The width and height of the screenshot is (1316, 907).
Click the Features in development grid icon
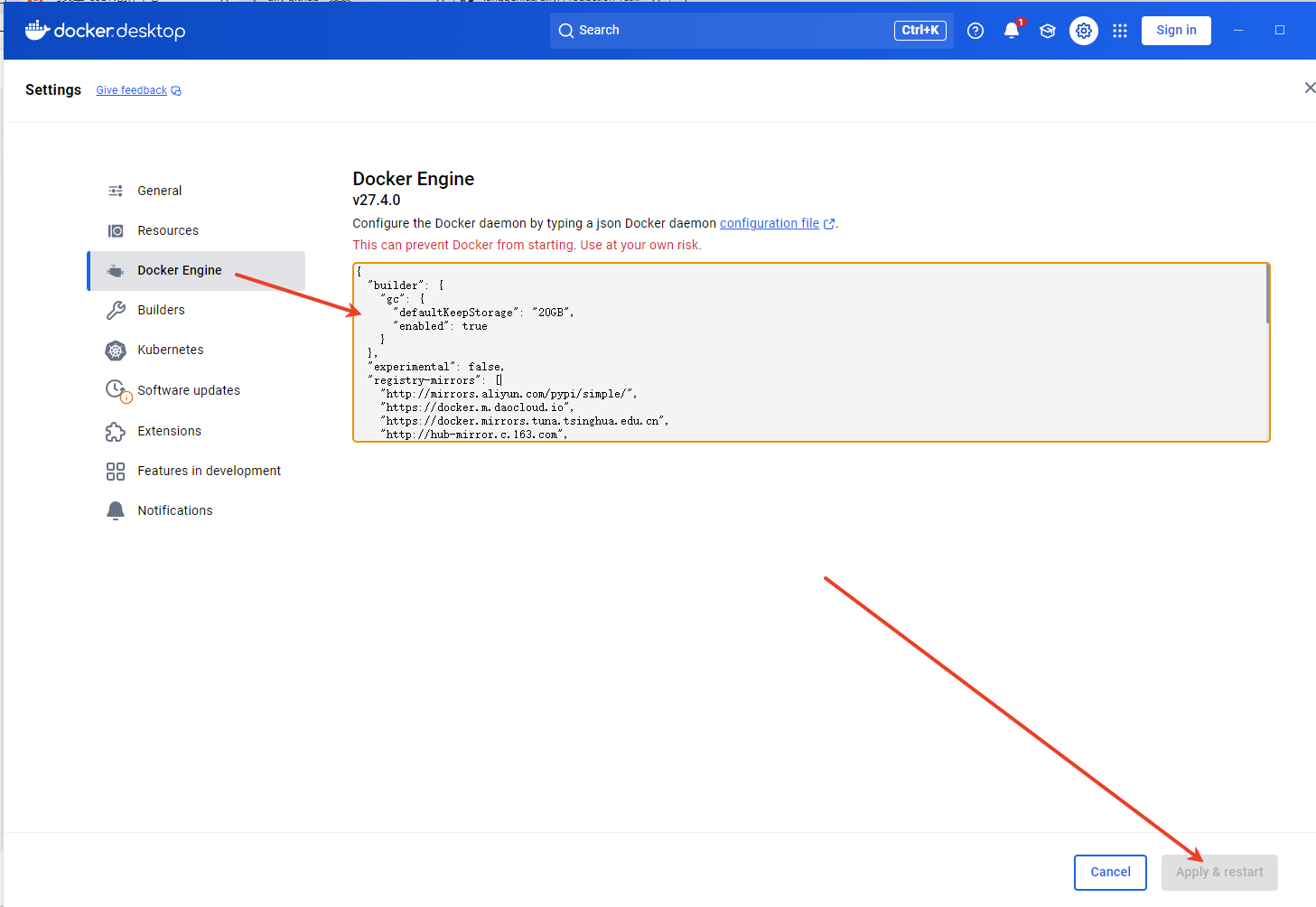pyautogui.click(x=116, y=471)
